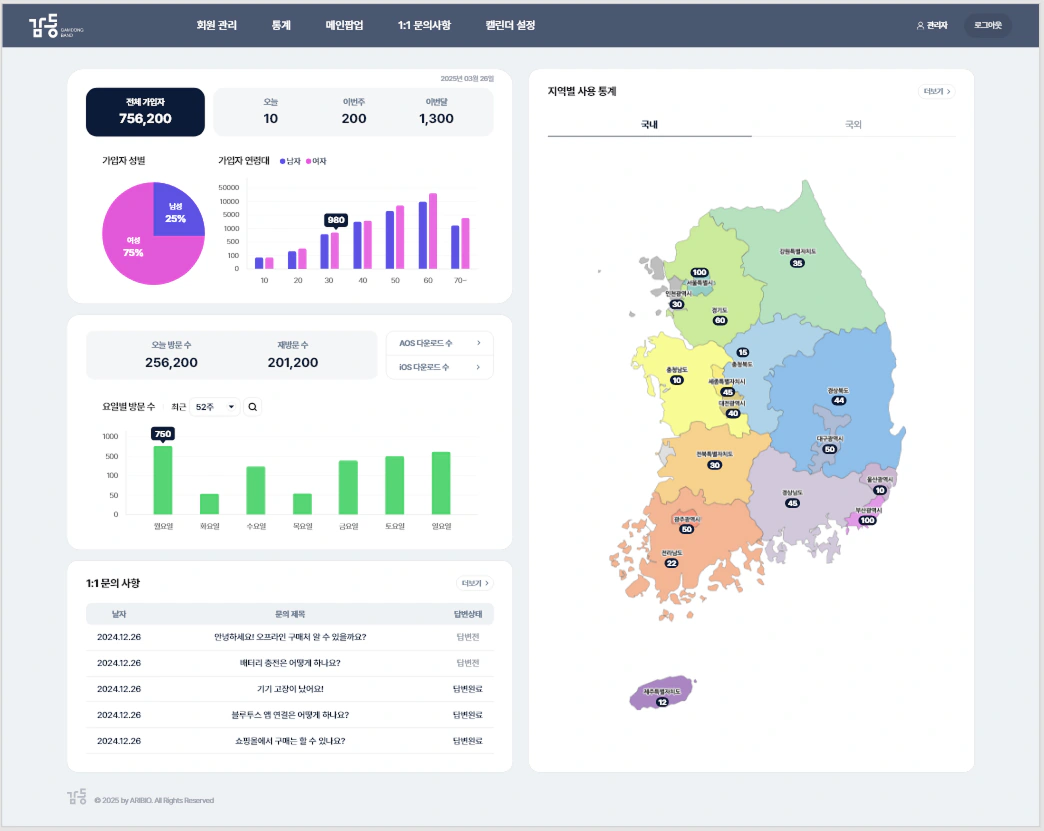Expand iOS 다운로드 수 row
The height and width of the screenshot is (831, 1044).
point(439,367)
